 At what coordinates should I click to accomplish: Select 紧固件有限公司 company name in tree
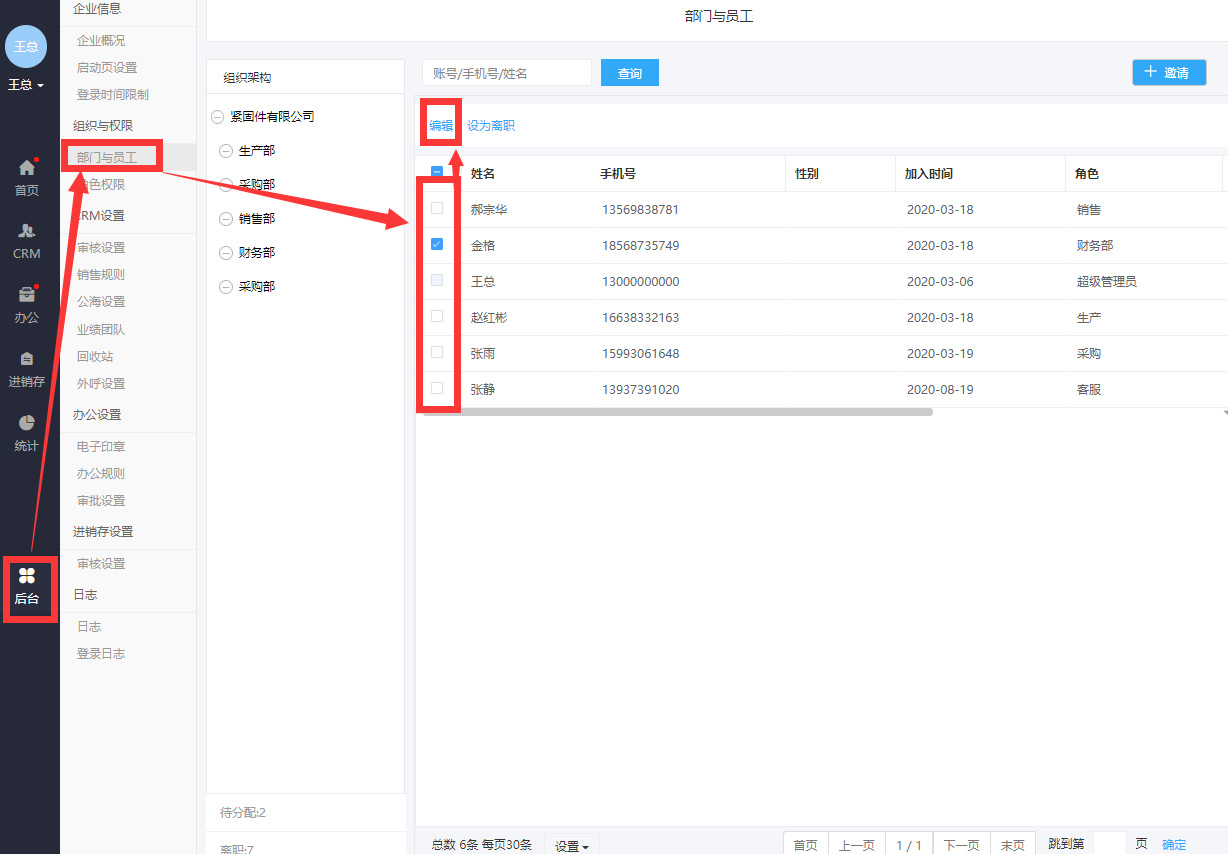[273, 117]
